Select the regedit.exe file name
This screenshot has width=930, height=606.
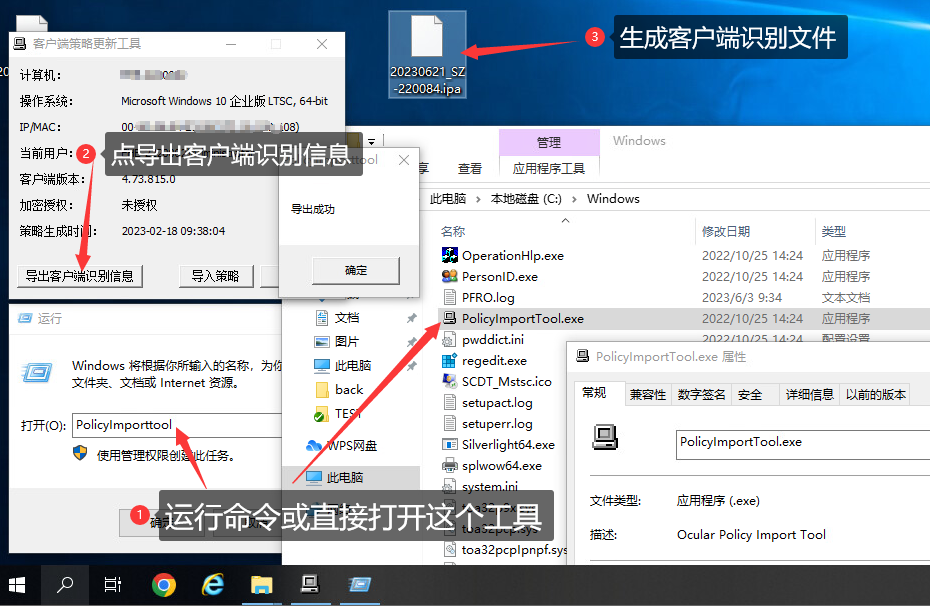(495, 361)
